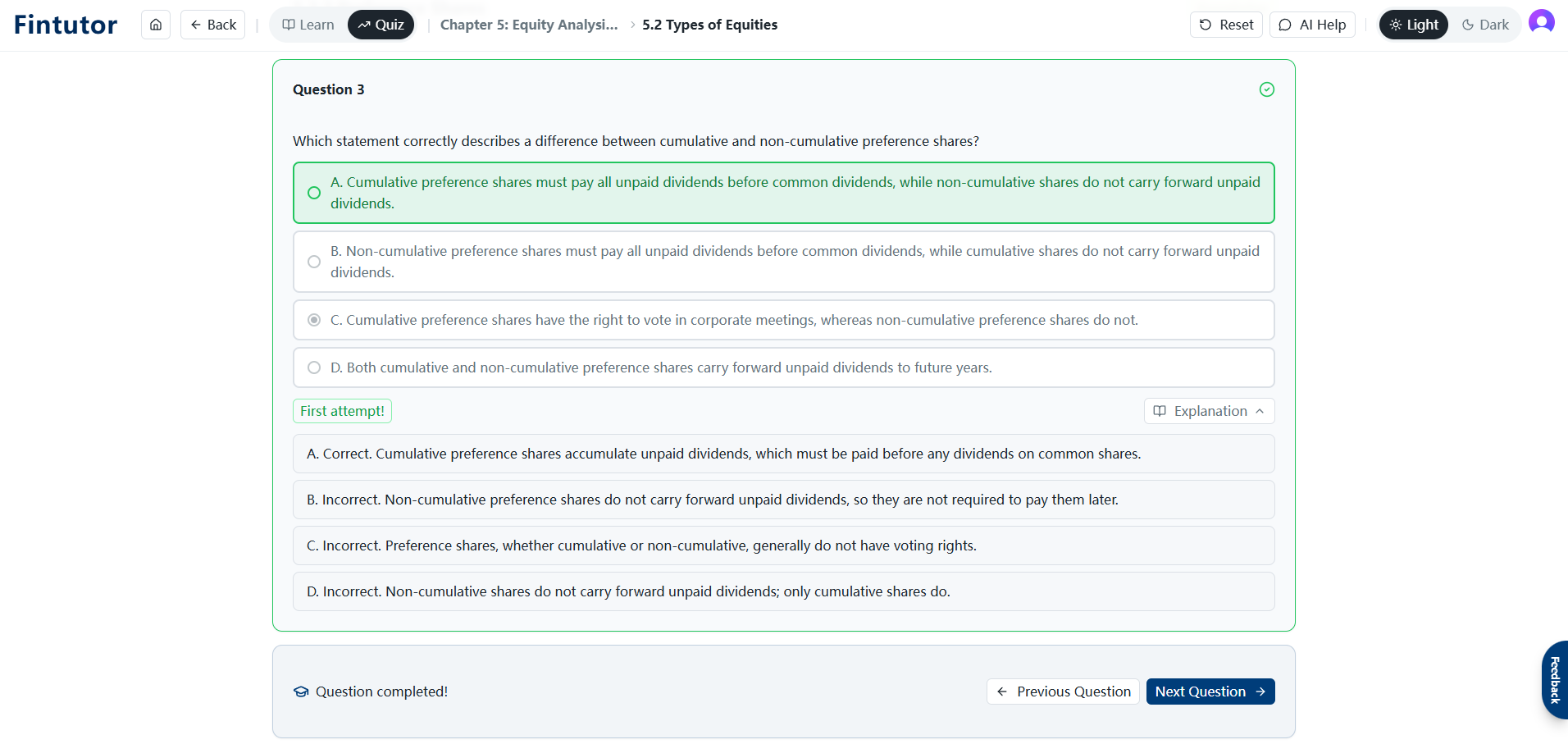1568x744 pixels.
Task: Click the question text about preference shares
Action: [636, 141]
